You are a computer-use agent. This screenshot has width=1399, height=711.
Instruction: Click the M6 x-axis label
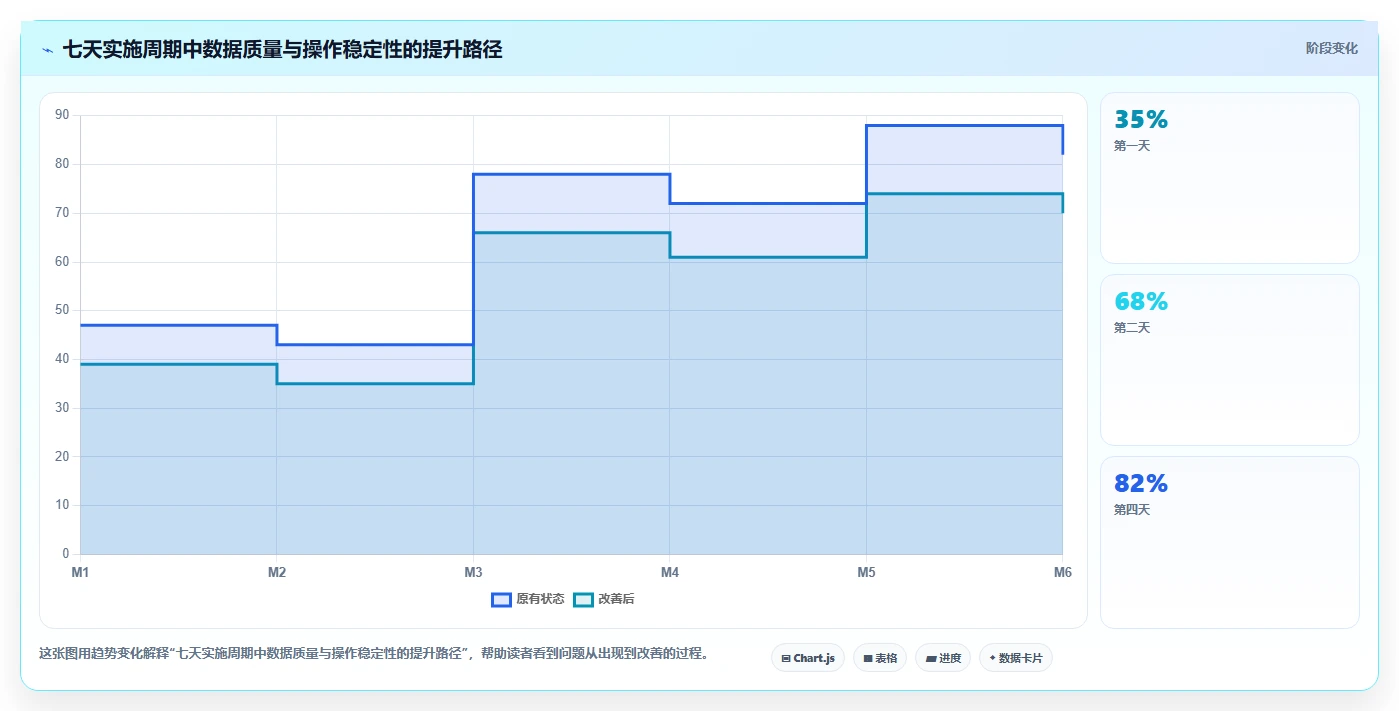1062,572
